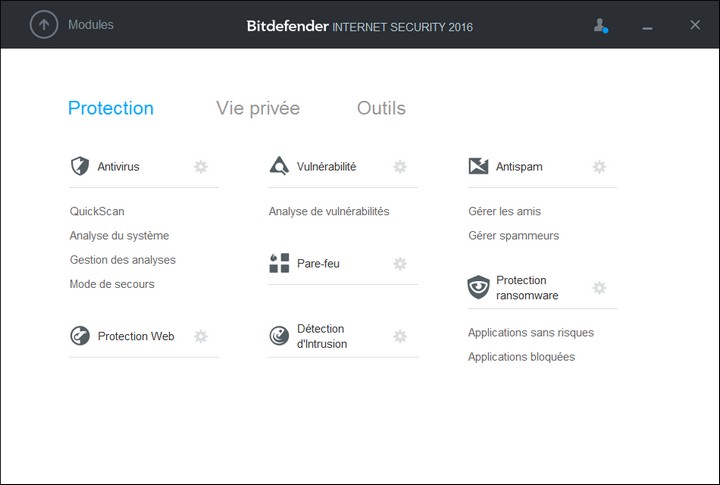Click the back arrow circle icon
The height and width of the screenshot is (485, 720).
[44, 25]
